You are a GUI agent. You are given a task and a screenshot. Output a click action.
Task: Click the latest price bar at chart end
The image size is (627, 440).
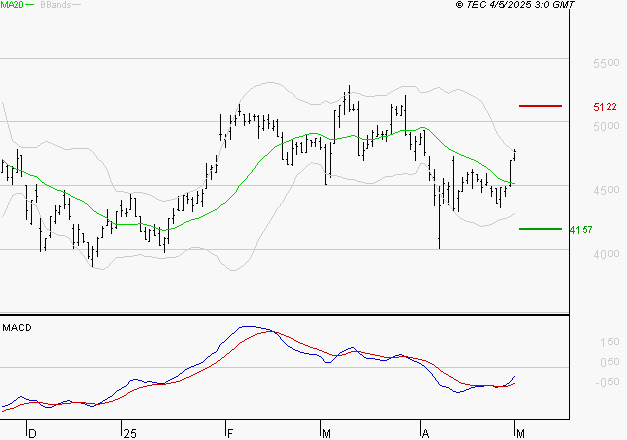pyautogui.click(x=515, y=155)
